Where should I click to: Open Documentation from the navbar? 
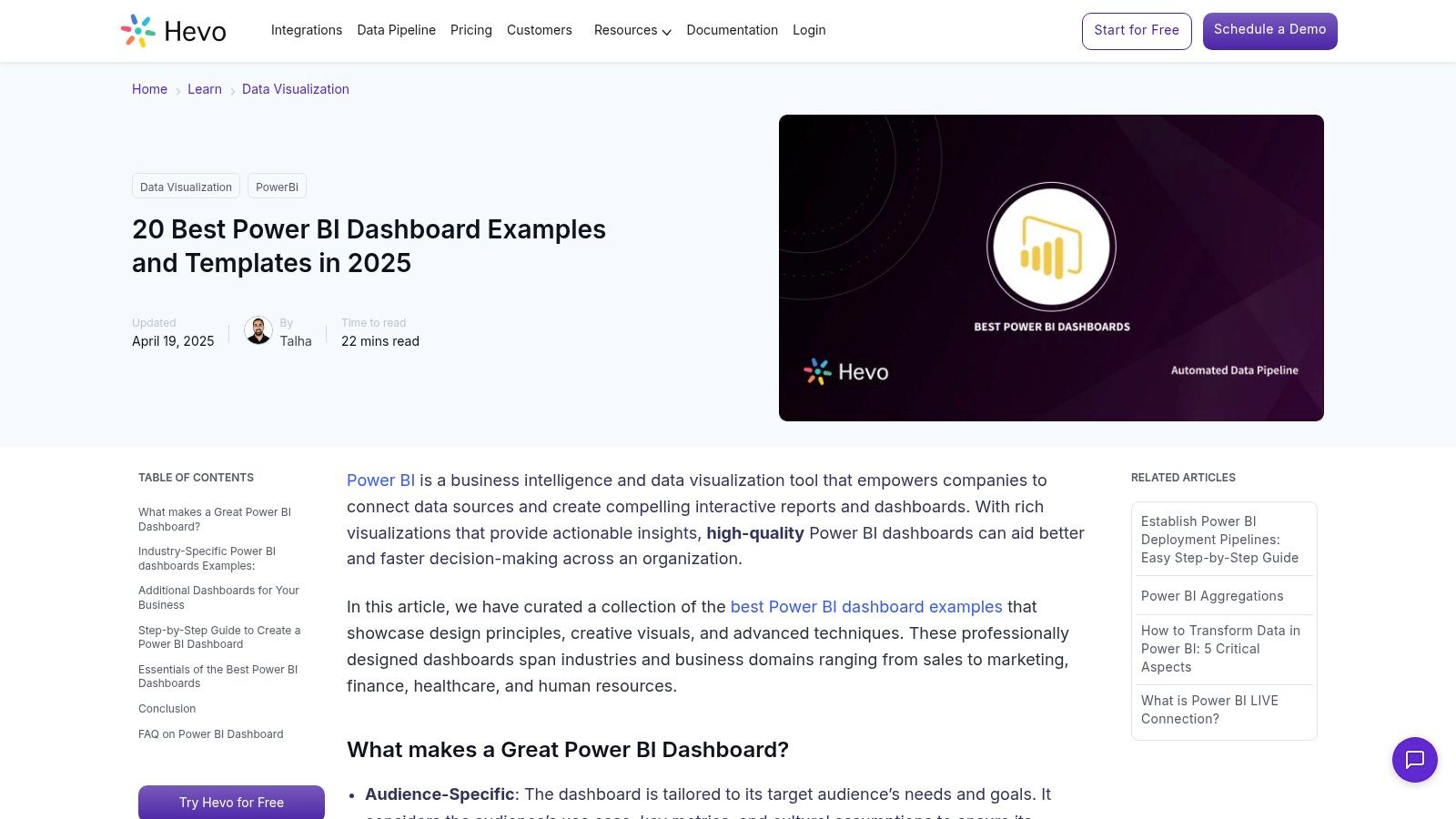732,30
